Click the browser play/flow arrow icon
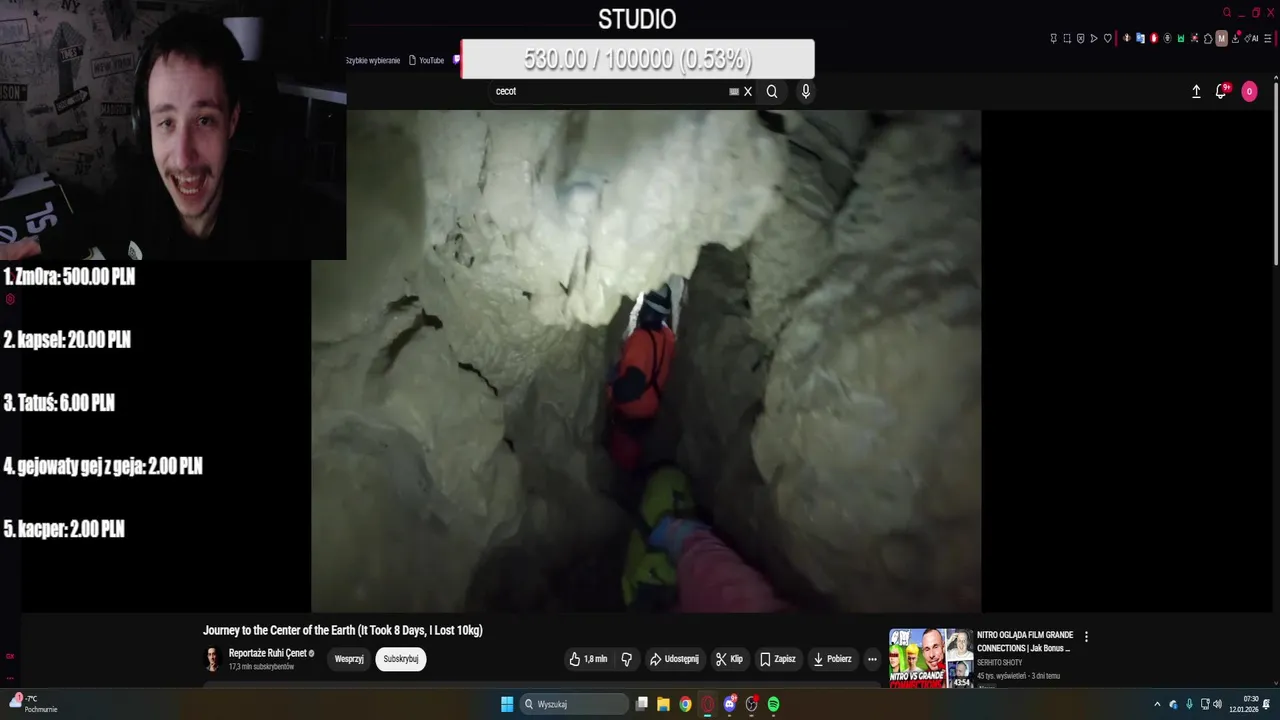Screen dimensions: 1280x720 click(1094, 38)
